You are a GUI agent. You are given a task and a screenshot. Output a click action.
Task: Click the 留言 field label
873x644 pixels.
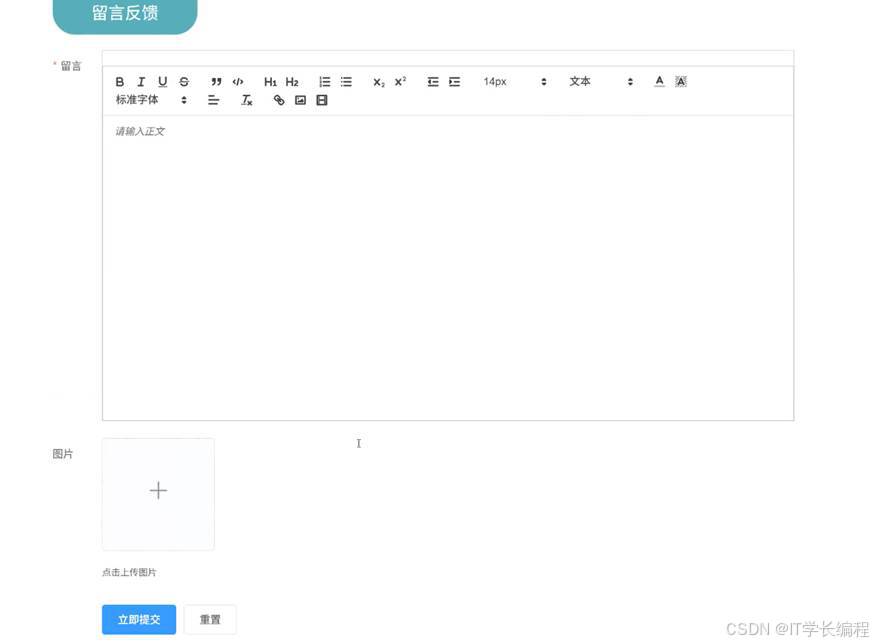(70, 66)
